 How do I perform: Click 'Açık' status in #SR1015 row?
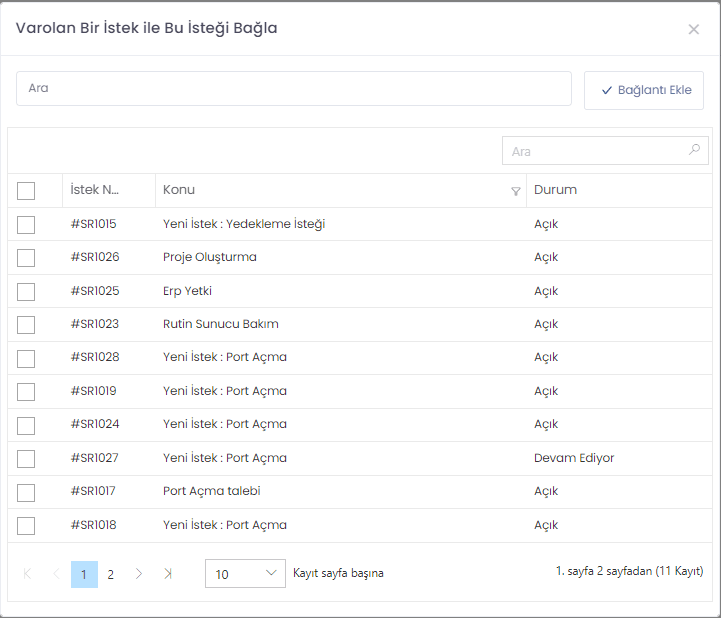[x=546, y=224]
